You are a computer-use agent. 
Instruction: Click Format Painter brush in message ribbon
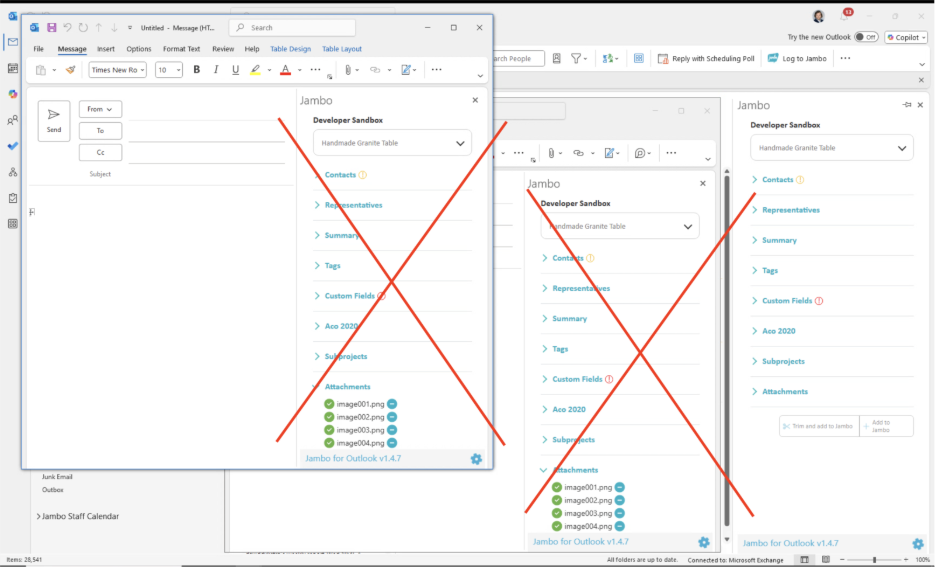tap(70, 70)
